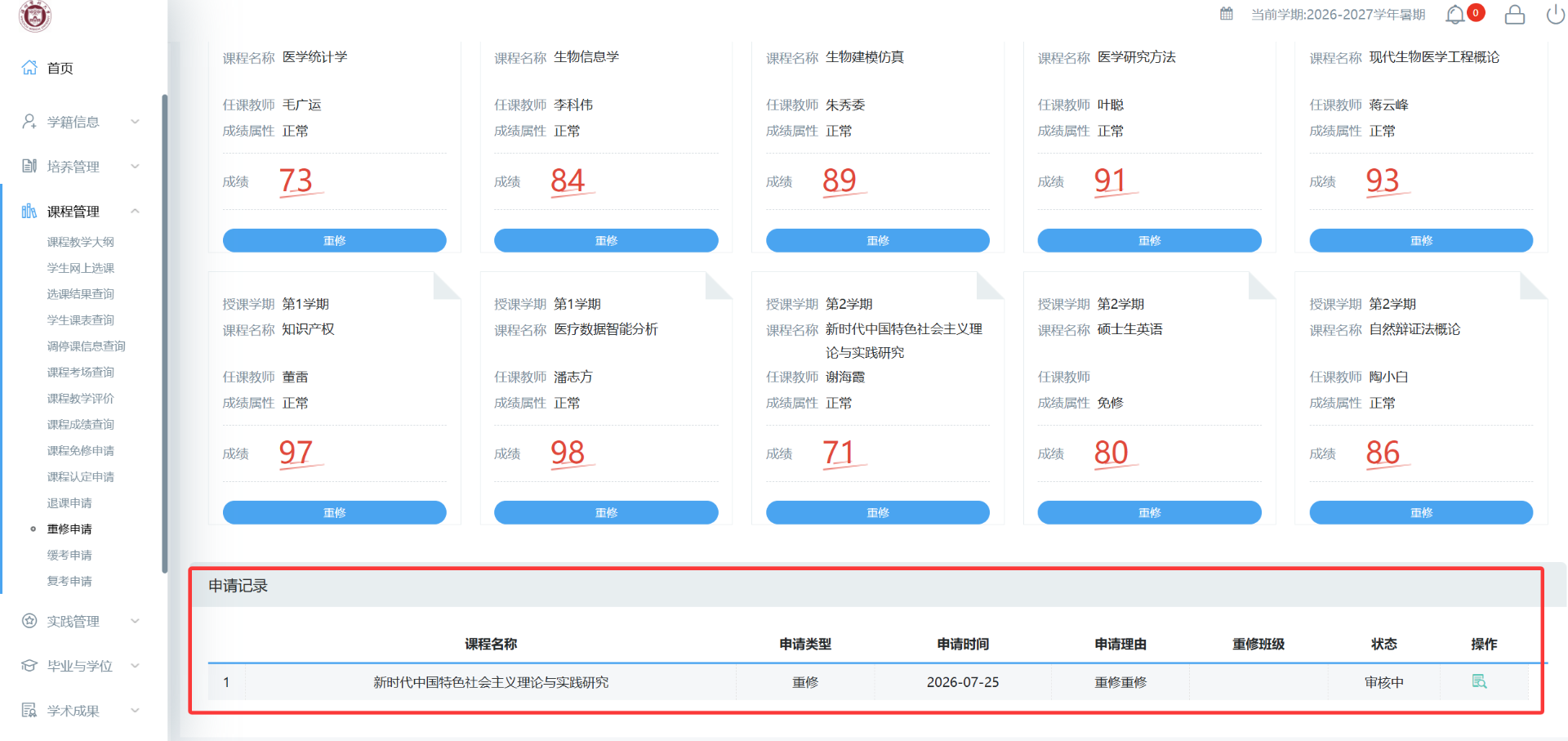
Task: Click 重修 button for 硕士生英语
Action: (1150, 512)
